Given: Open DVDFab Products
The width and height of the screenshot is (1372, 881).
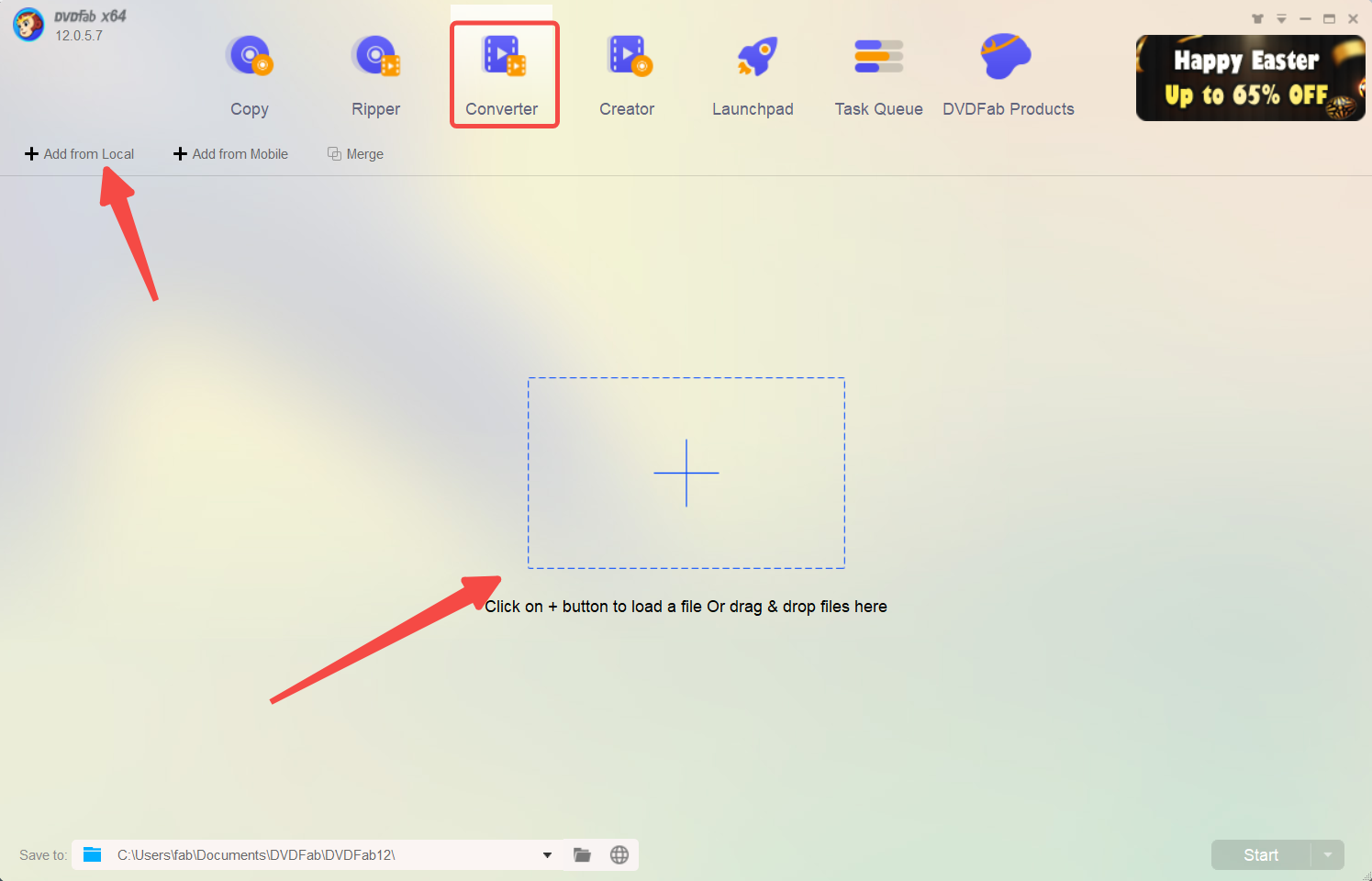Looking at the screenshot, I should point(1008,75).
